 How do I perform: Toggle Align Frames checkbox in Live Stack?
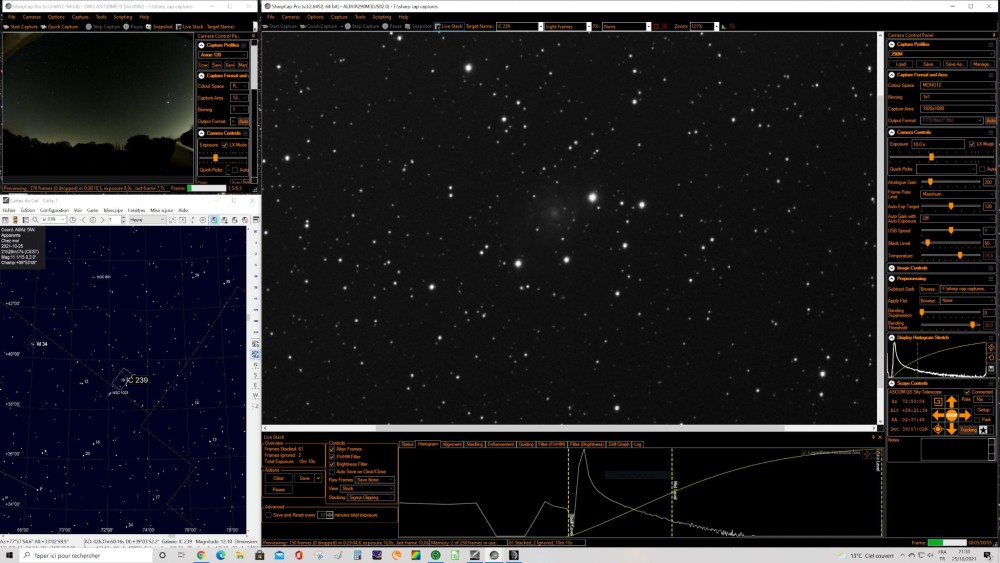coord(332,450)
